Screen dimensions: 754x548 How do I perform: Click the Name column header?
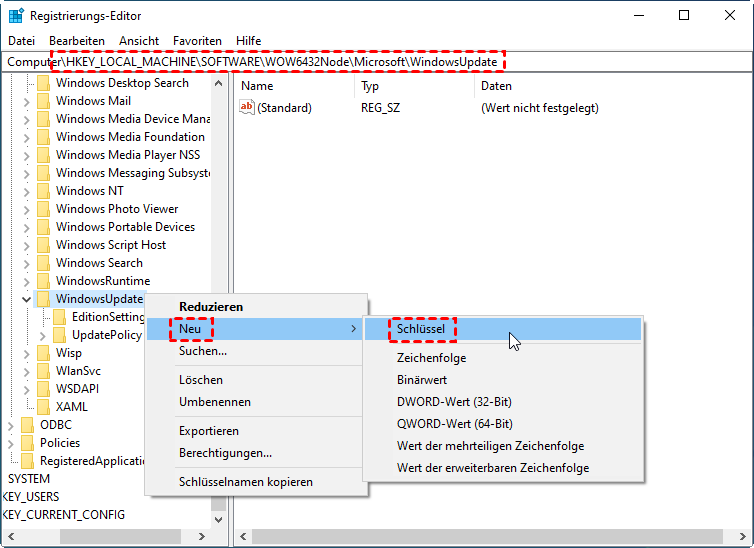295,86
